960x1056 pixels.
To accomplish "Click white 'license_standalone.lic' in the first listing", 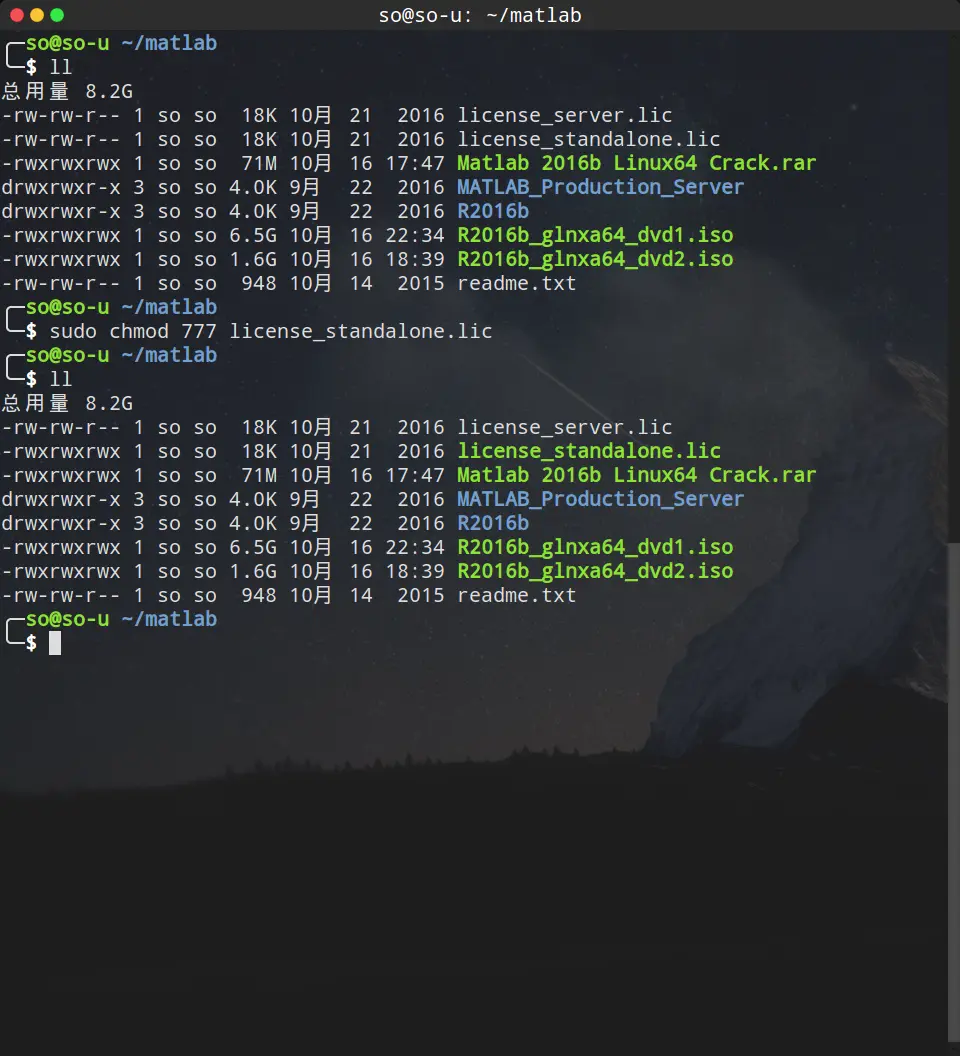I will click(589, 139).
